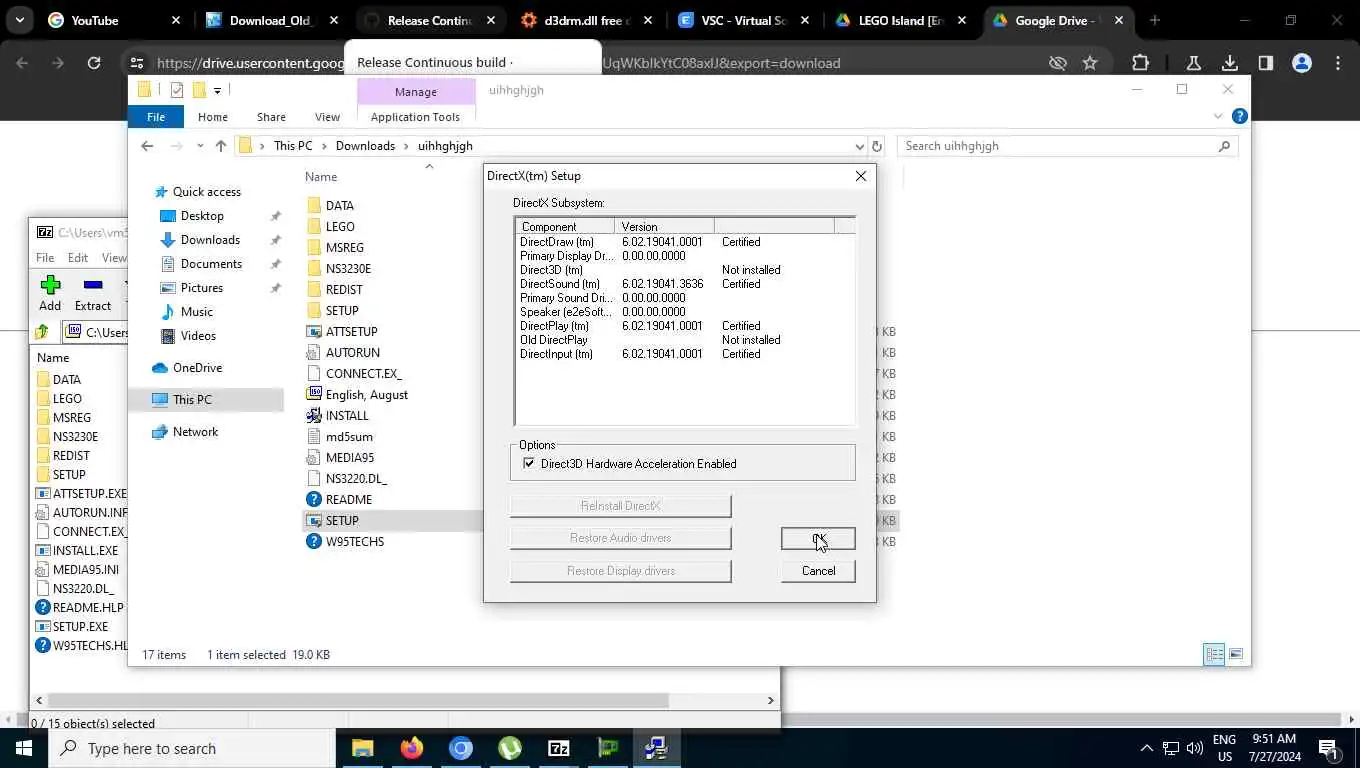Select Desktop in navigation pane

[x=202, y=216]
